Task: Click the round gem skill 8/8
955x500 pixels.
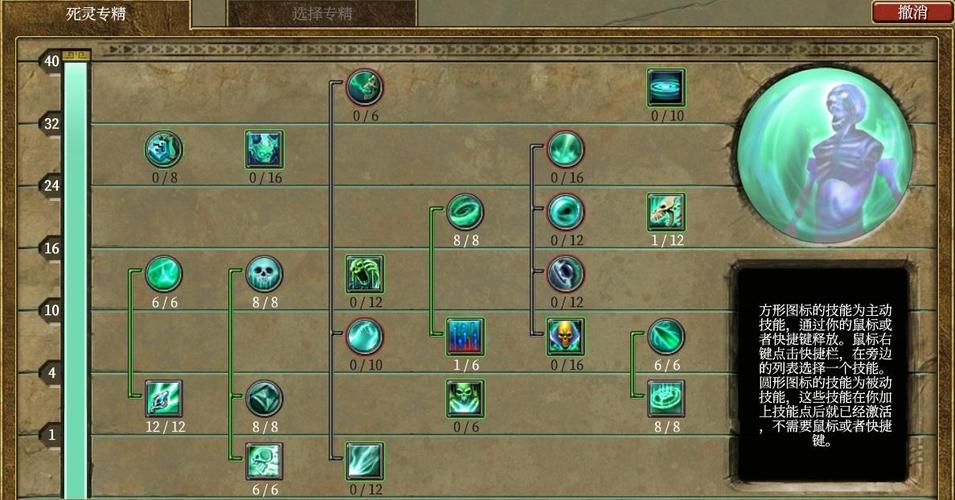Action: point(264,398)
